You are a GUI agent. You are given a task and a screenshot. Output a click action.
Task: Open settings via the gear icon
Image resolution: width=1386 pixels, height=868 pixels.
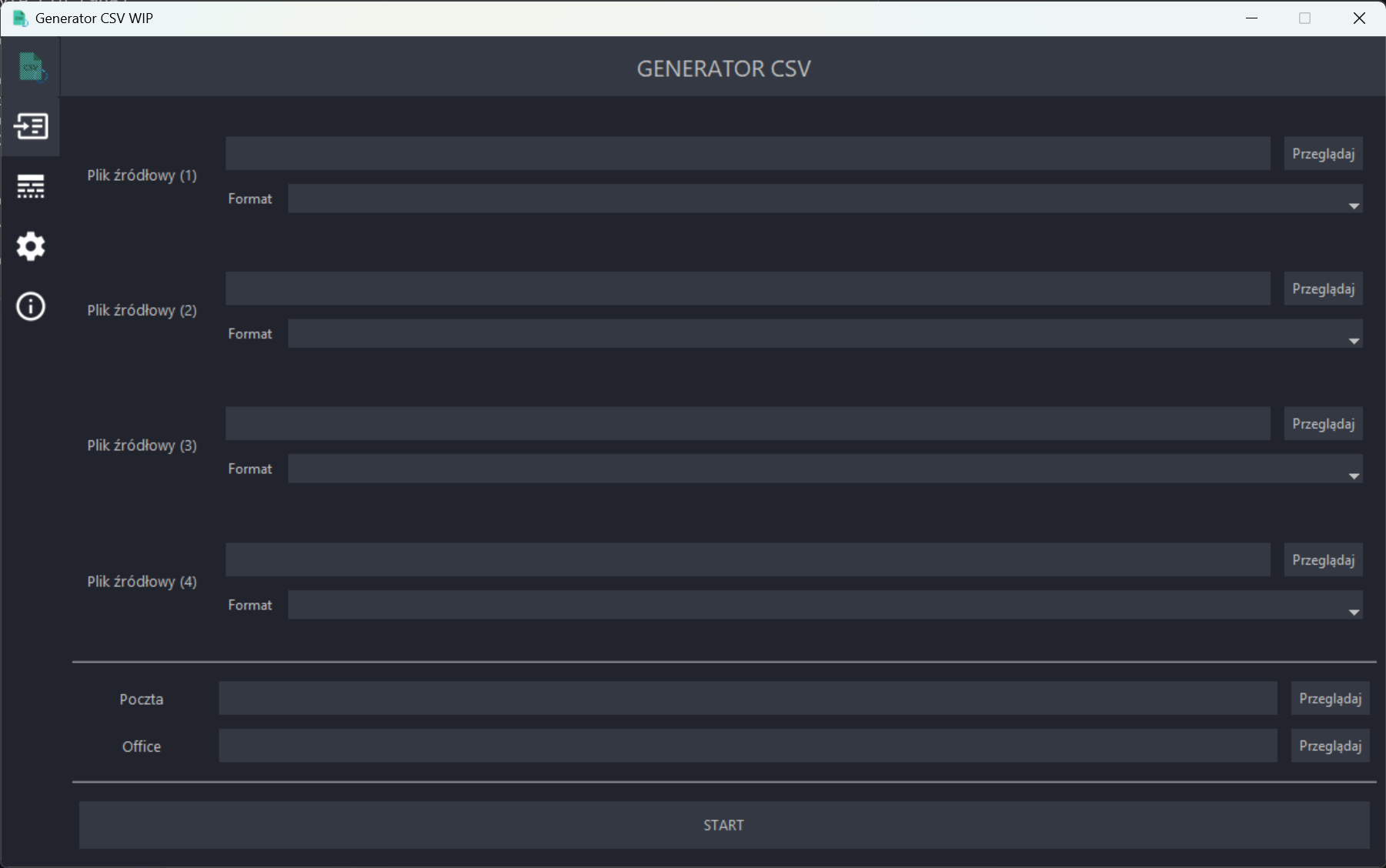(31, 246)
